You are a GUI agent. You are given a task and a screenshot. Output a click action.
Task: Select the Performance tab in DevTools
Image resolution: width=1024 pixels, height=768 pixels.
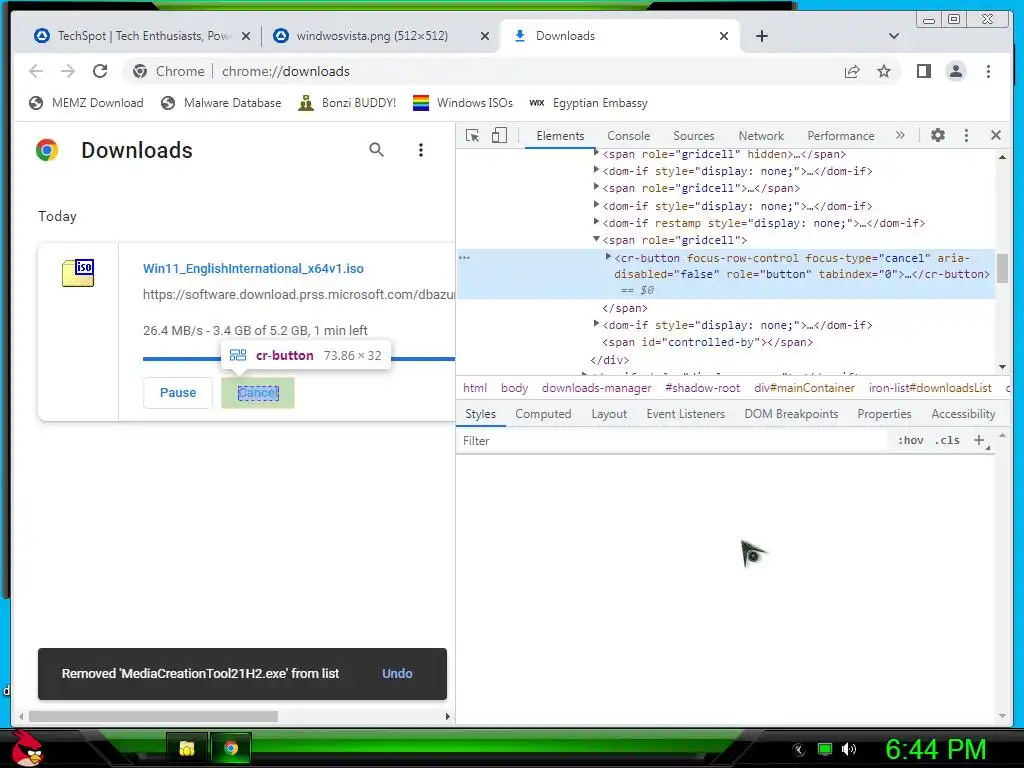(x=840, y=136)
